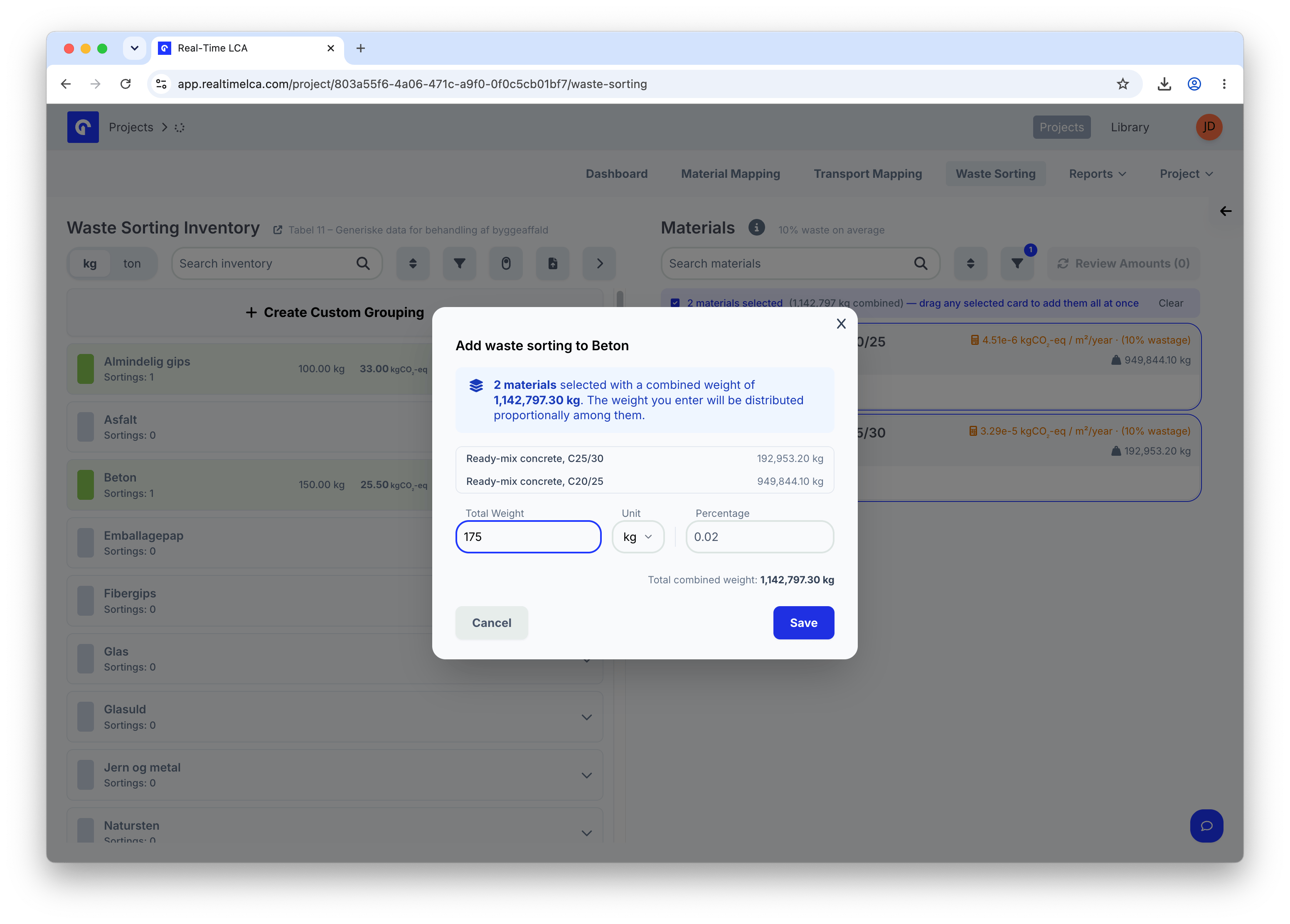
Task: Uncheck the 2 materials selected checkbox
Action: pyautogui.click(x=675, y=303)
